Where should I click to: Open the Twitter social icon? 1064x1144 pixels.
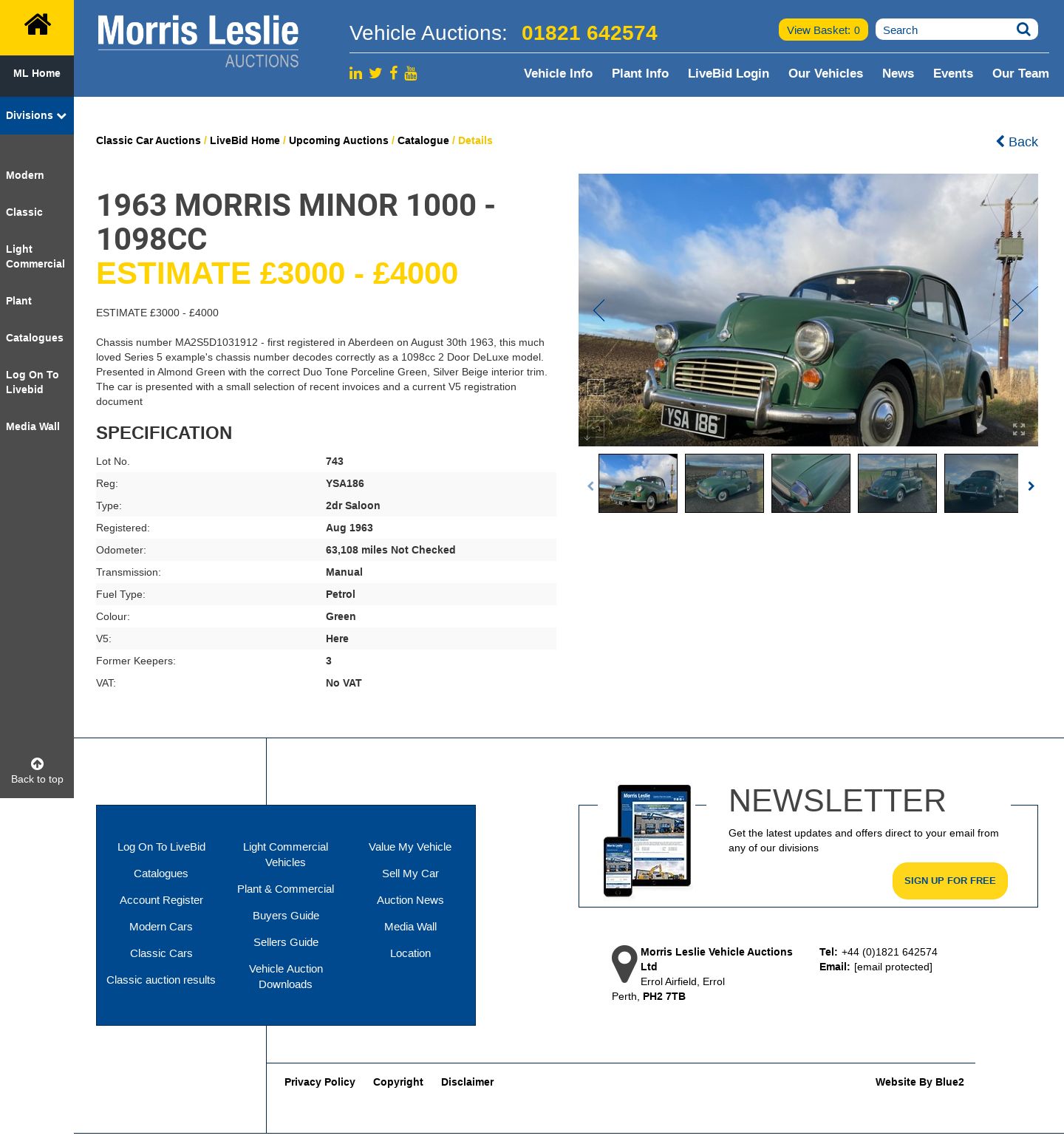coord(375,73)
